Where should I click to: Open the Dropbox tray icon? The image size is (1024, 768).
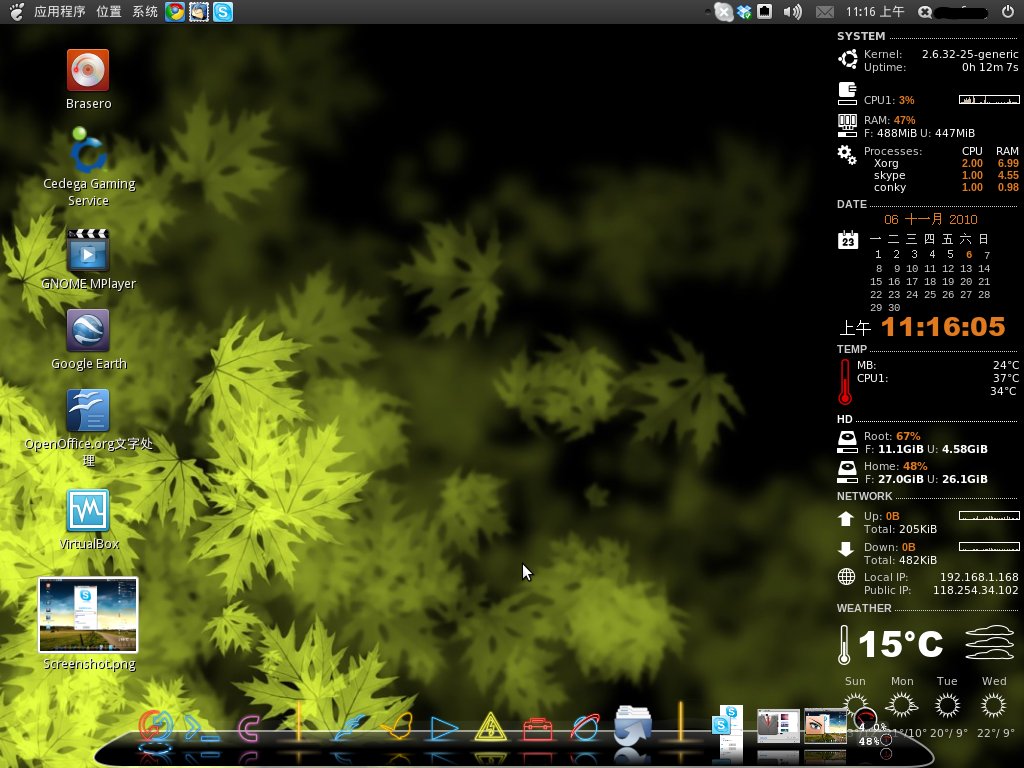tap(744, 12)
